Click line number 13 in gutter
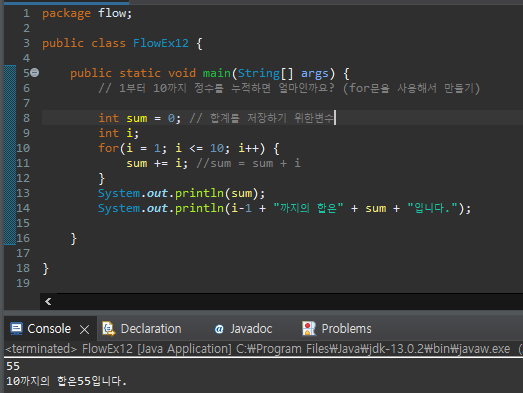Screen dimensions: 523x393 23,193
